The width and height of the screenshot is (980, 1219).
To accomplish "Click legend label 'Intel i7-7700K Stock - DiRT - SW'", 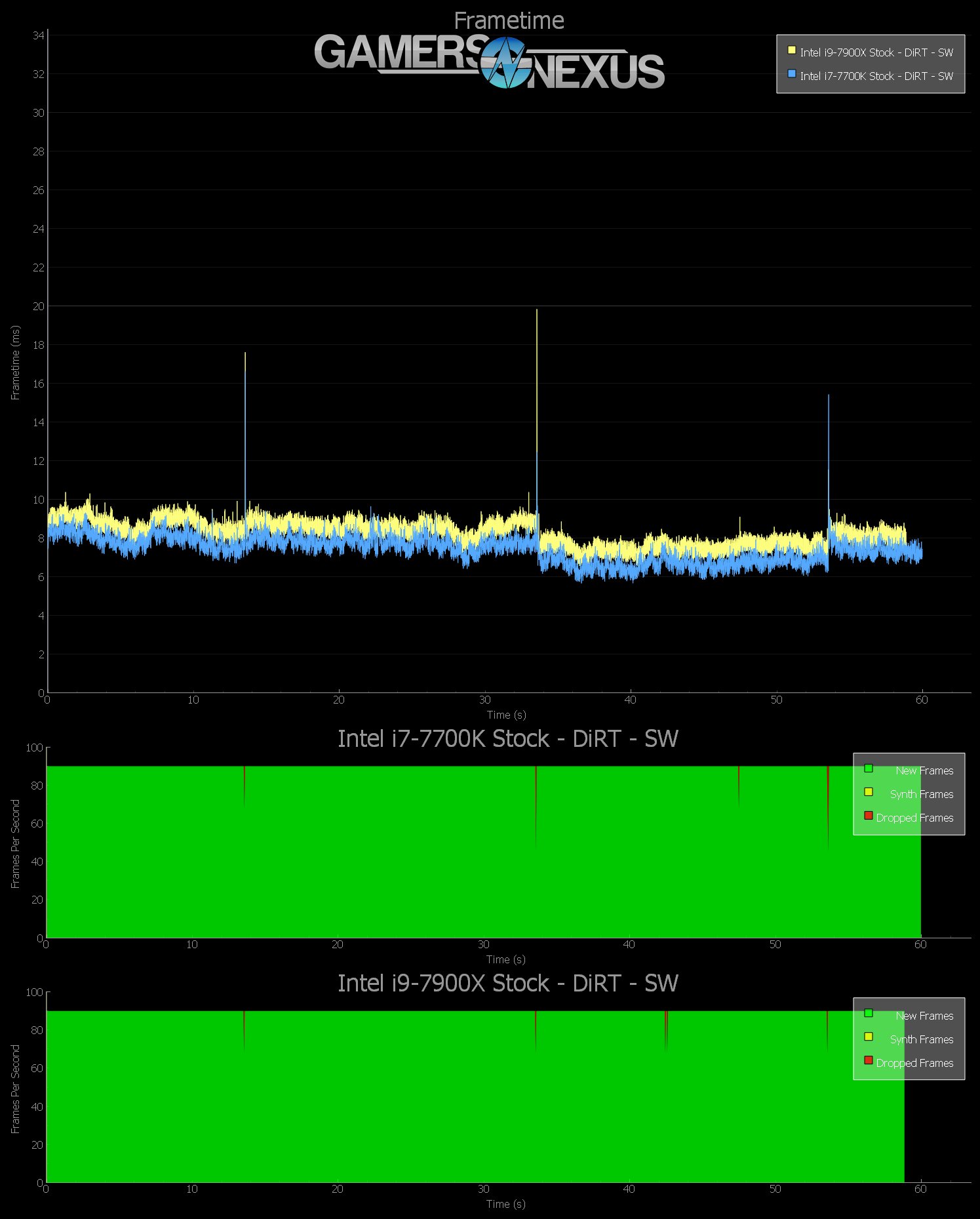I will coord(876,76).
